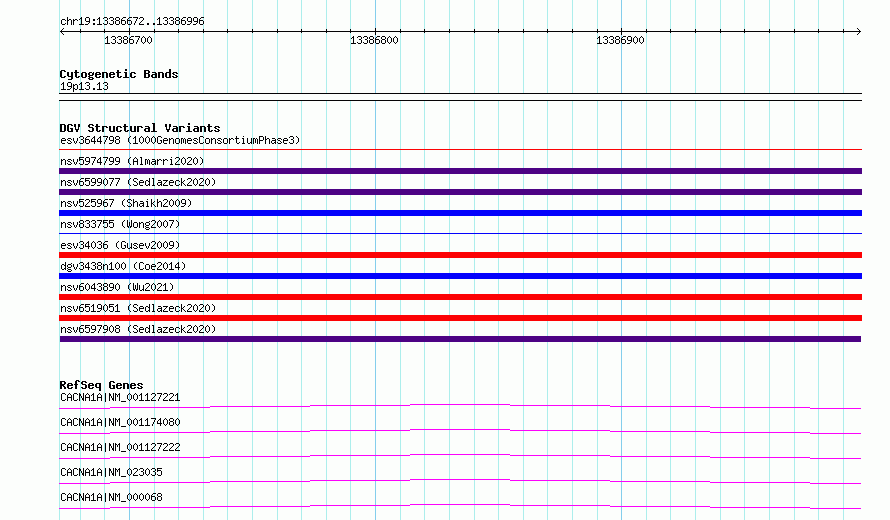Click the red bar under nsv6043890
The image size is (890, 520).
click(460, 297)
